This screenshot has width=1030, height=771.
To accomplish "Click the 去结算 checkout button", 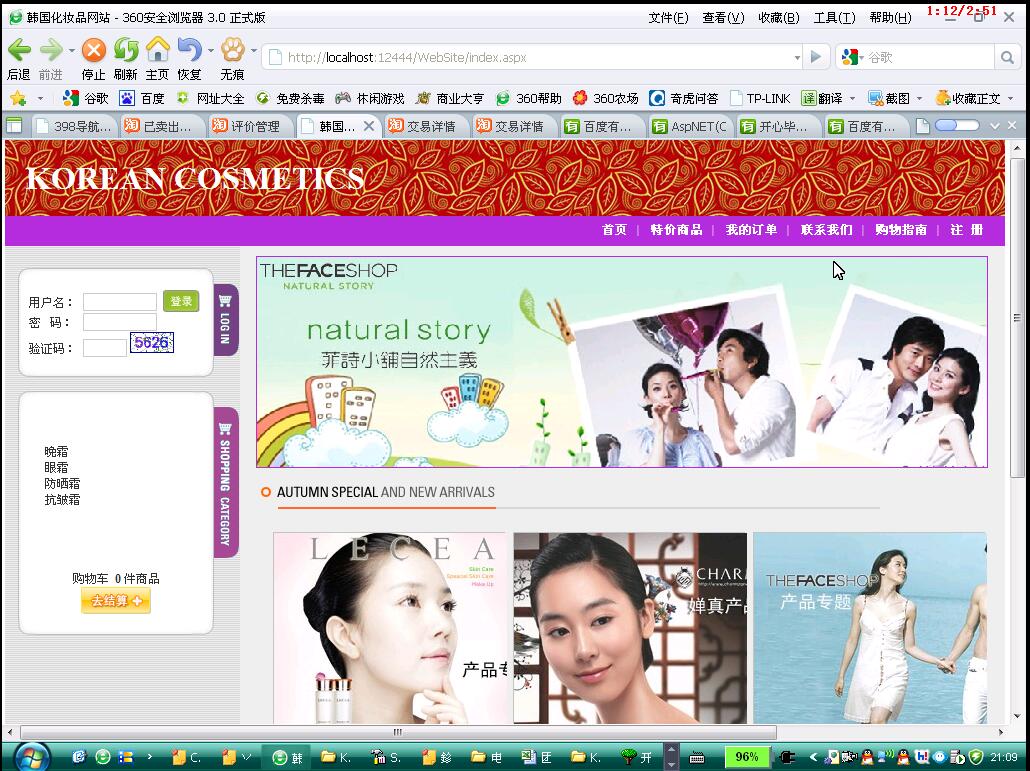I will [x=116, y=600].
